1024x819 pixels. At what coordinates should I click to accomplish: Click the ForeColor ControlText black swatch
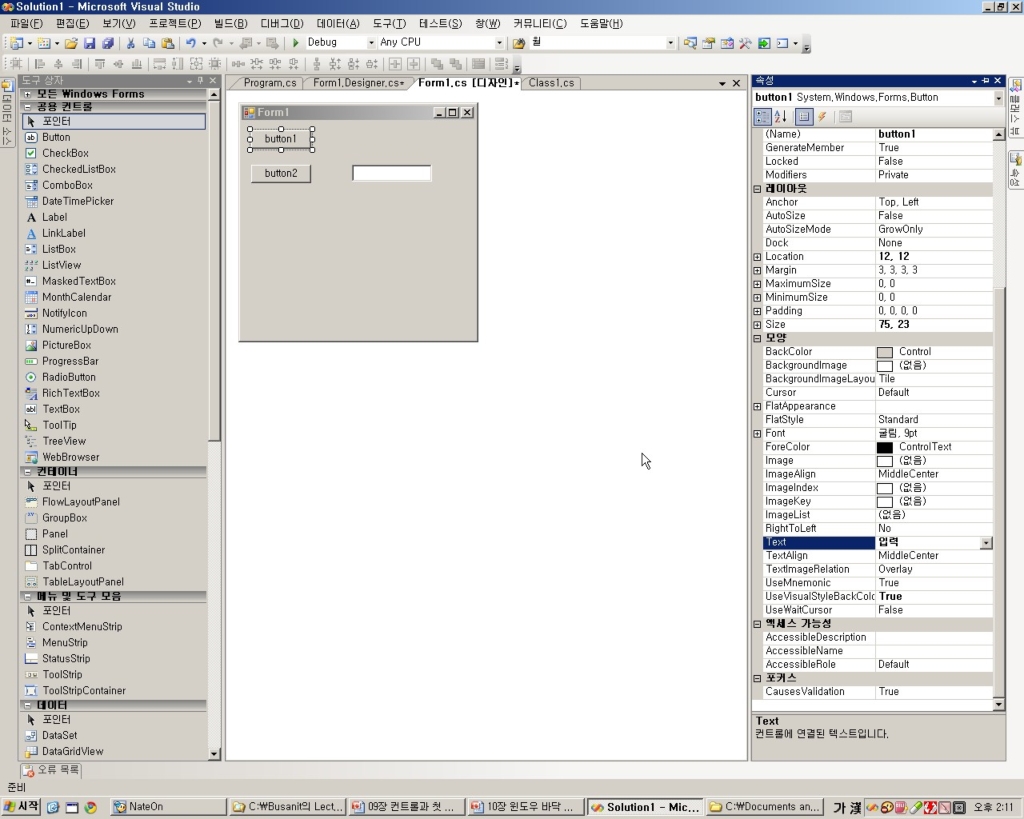pyautogui.click(x=884, y=447)
